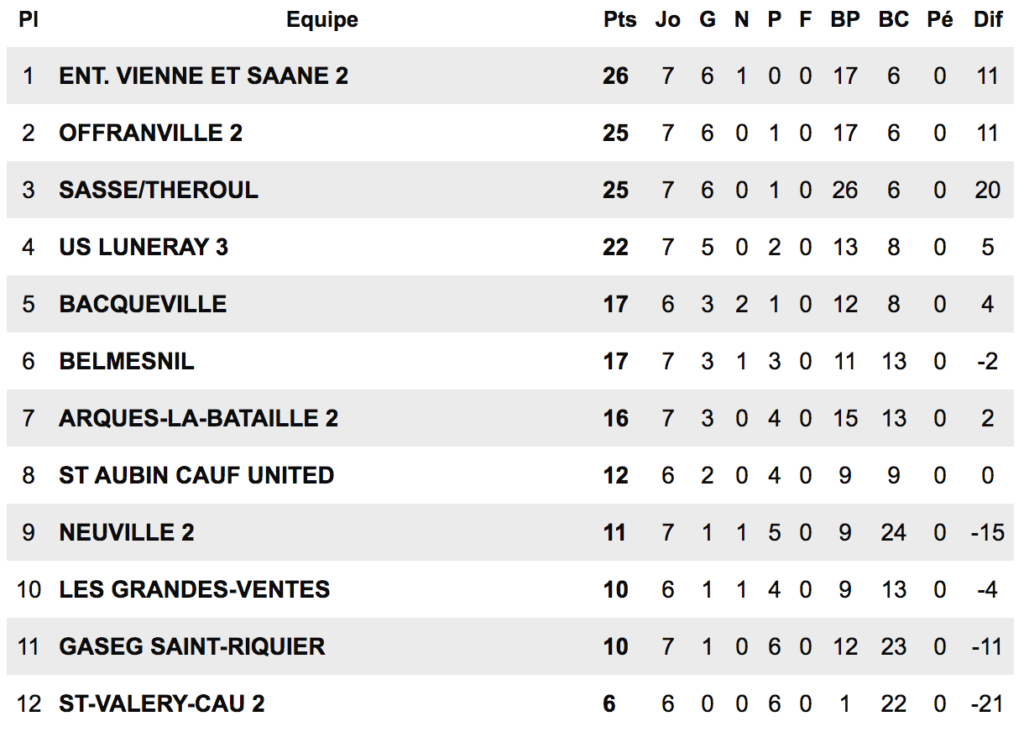
Task: Select the Pts column header
Action: pyautogui.click(x=619, y=20)
